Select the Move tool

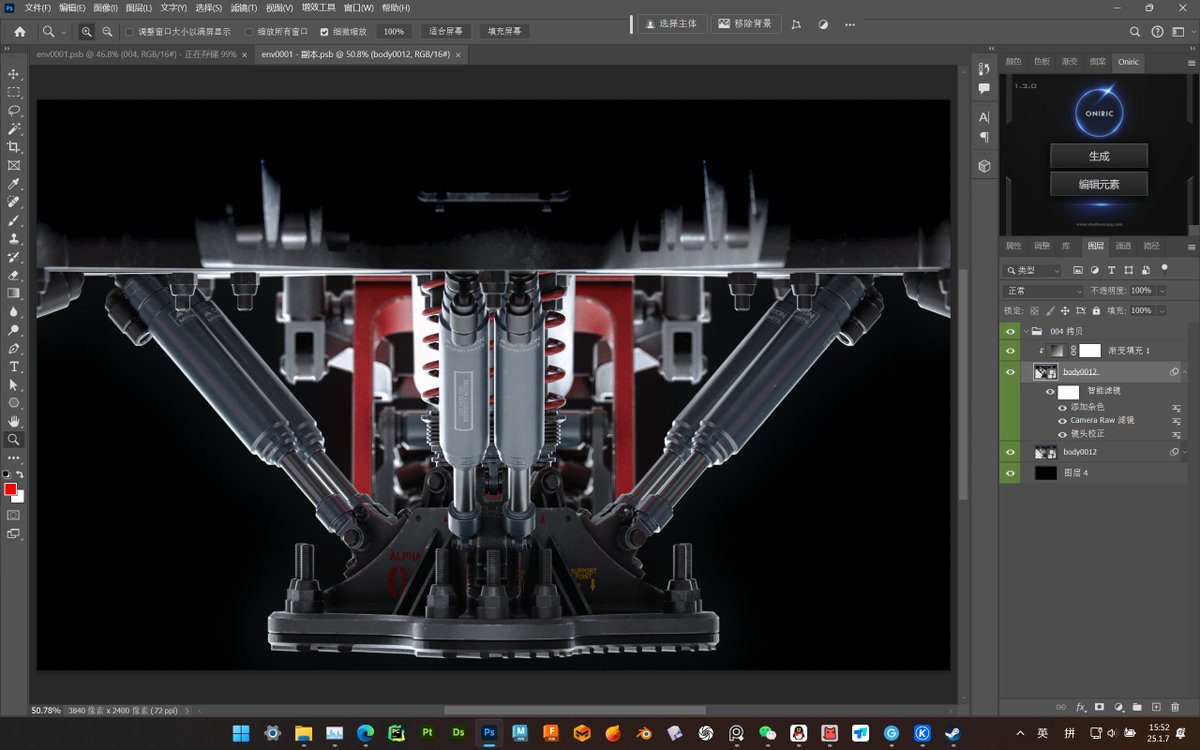[x=14, y=74]
